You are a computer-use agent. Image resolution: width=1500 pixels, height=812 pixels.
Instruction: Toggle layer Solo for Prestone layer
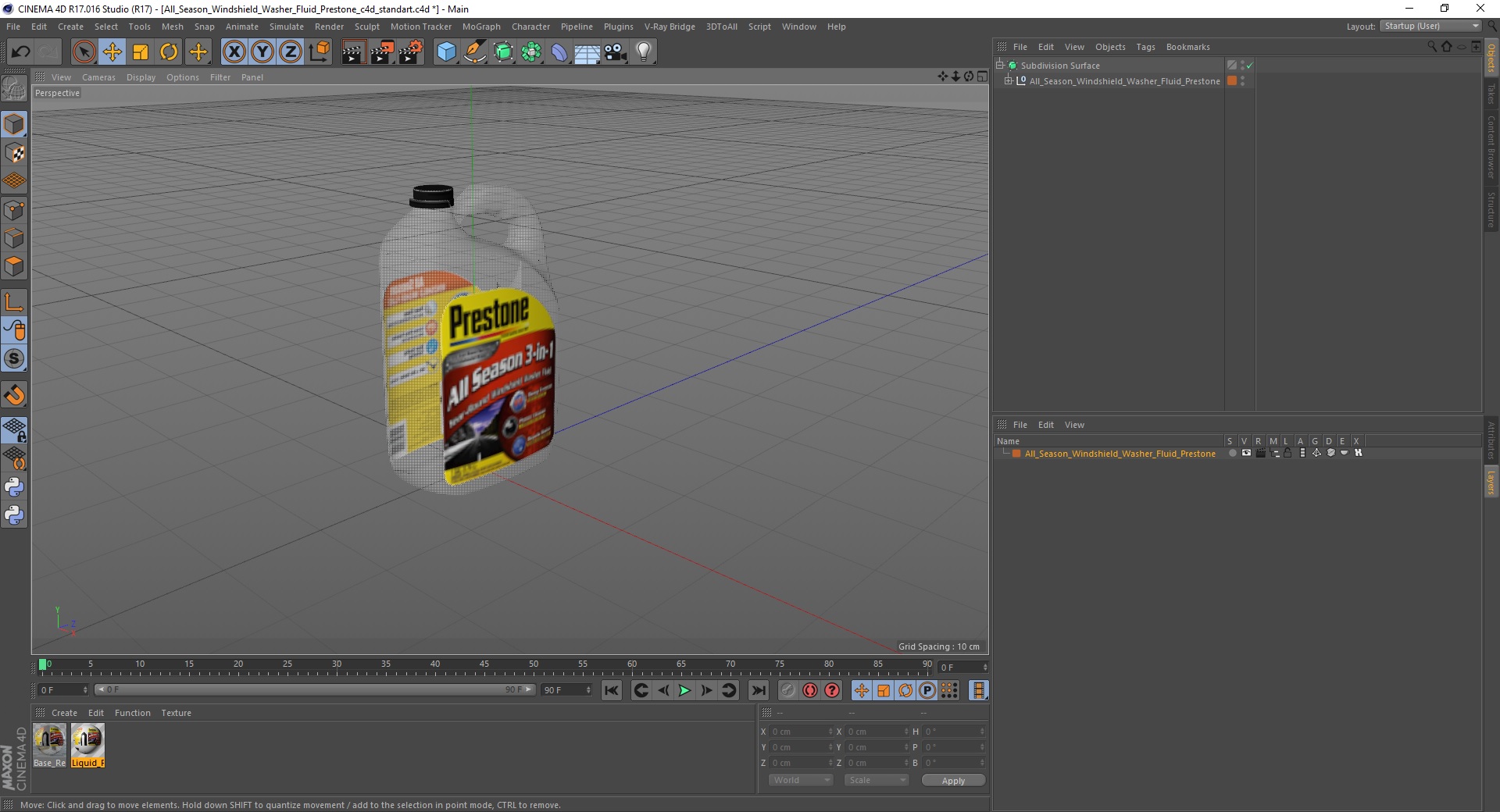(x=1232, y=453)
